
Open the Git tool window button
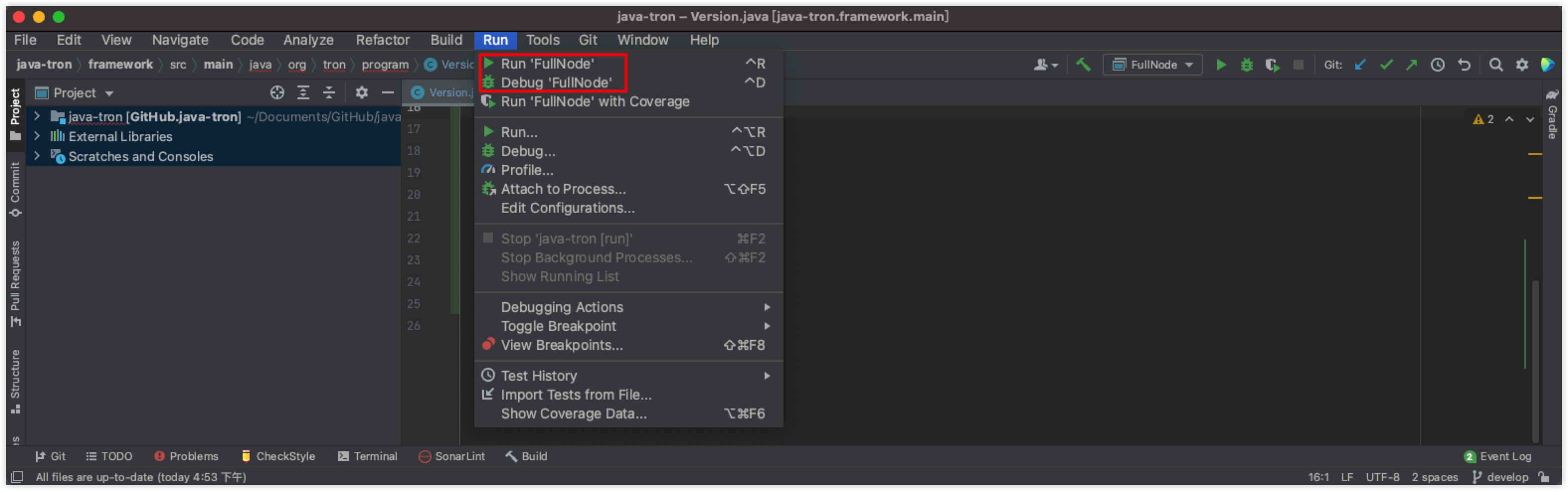click(x=50, y=456)
